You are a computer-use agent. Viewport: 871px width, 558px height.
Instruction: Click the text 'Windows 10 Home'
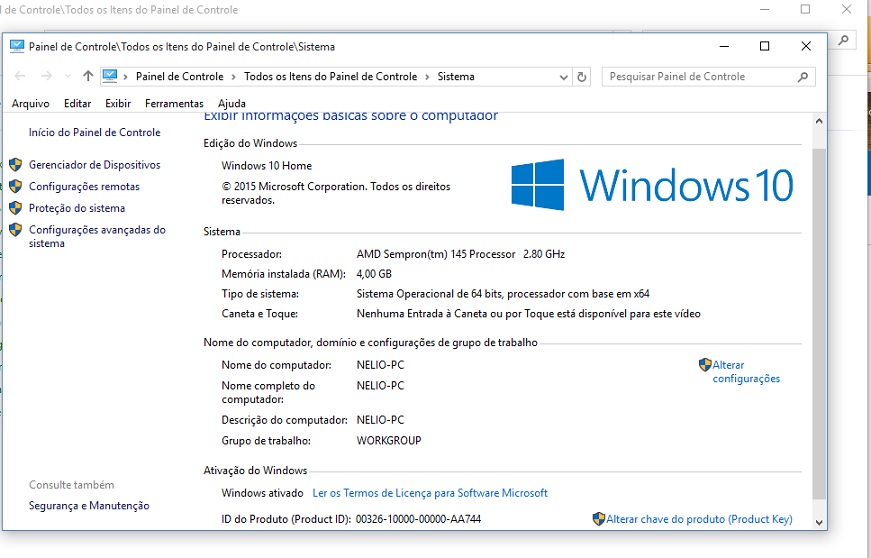(x=267, y=165)
